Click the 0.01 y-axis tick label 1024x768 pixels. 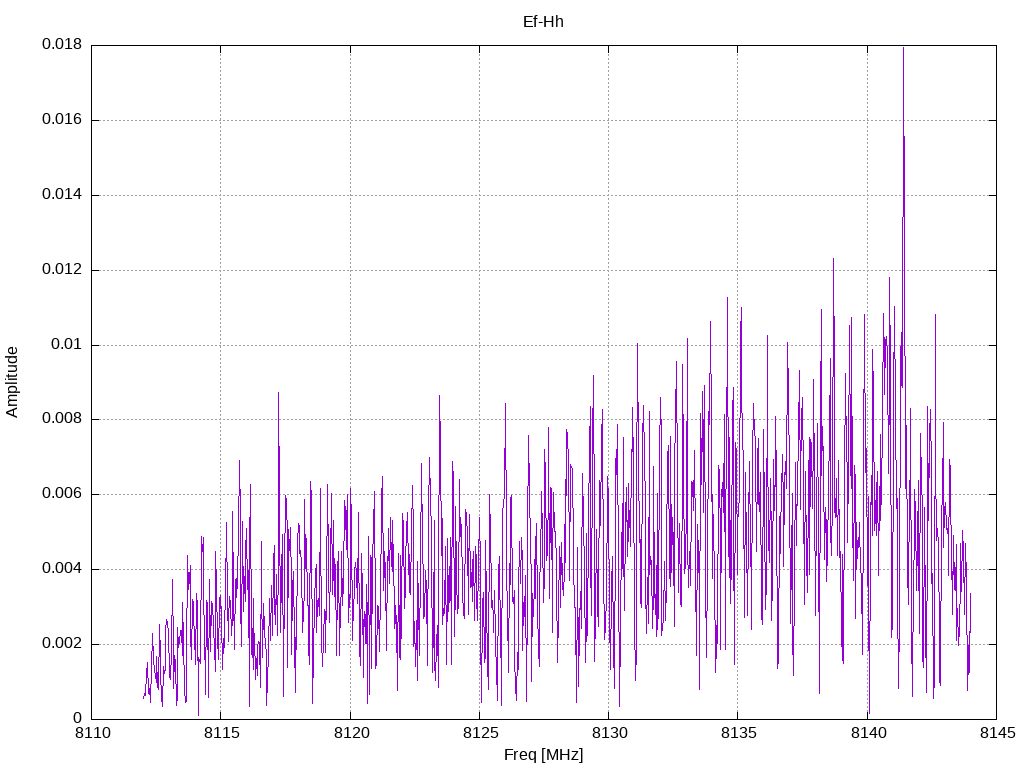click(x=67, y=344)
